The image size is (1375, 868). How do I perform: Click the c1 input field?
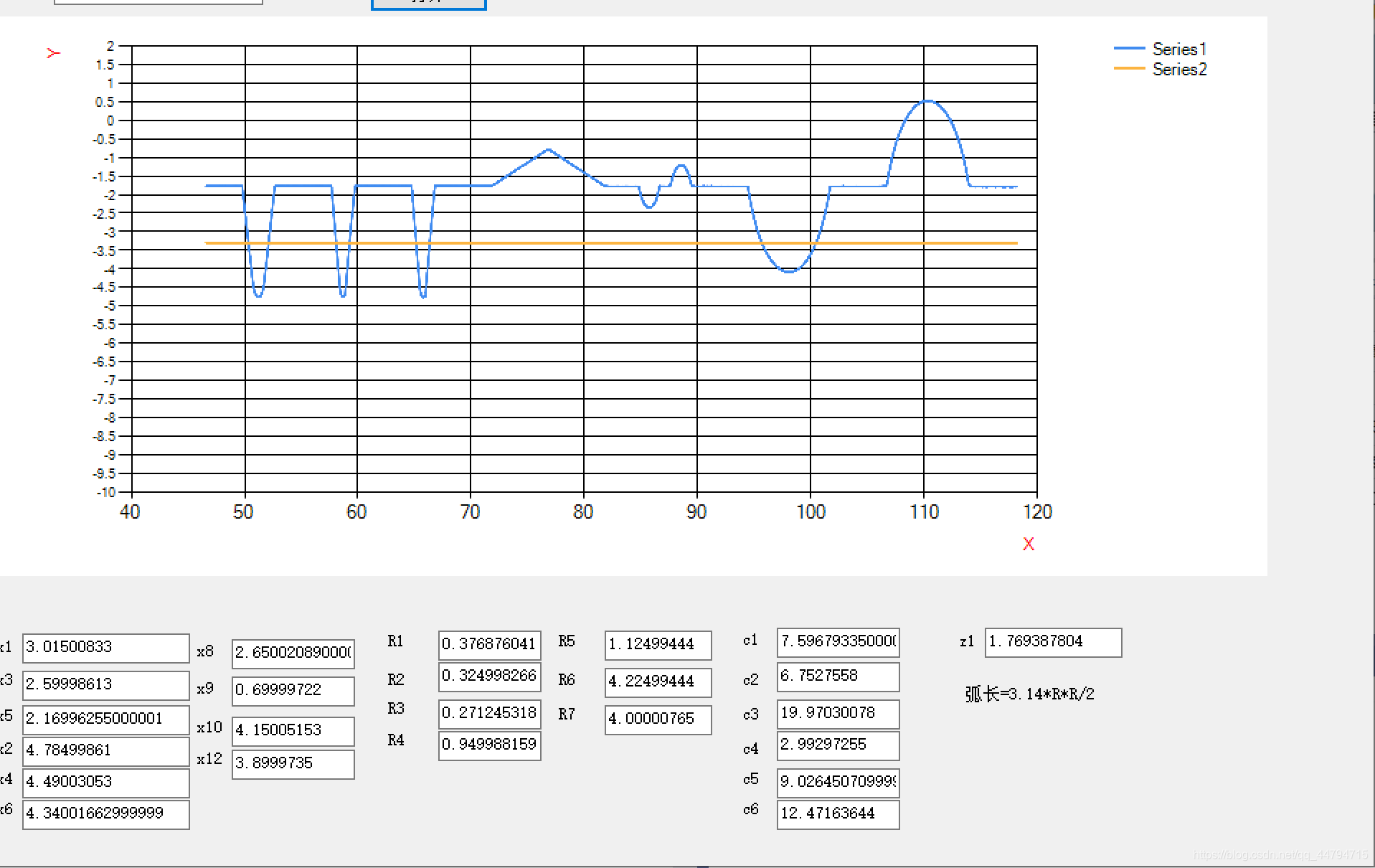(x=838, y=642)
